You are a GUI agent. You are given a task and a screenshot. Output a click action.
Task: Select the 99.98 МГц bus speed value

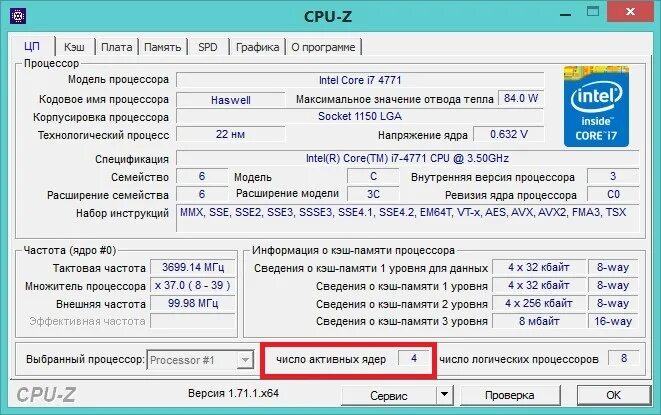tap(193, 303)
